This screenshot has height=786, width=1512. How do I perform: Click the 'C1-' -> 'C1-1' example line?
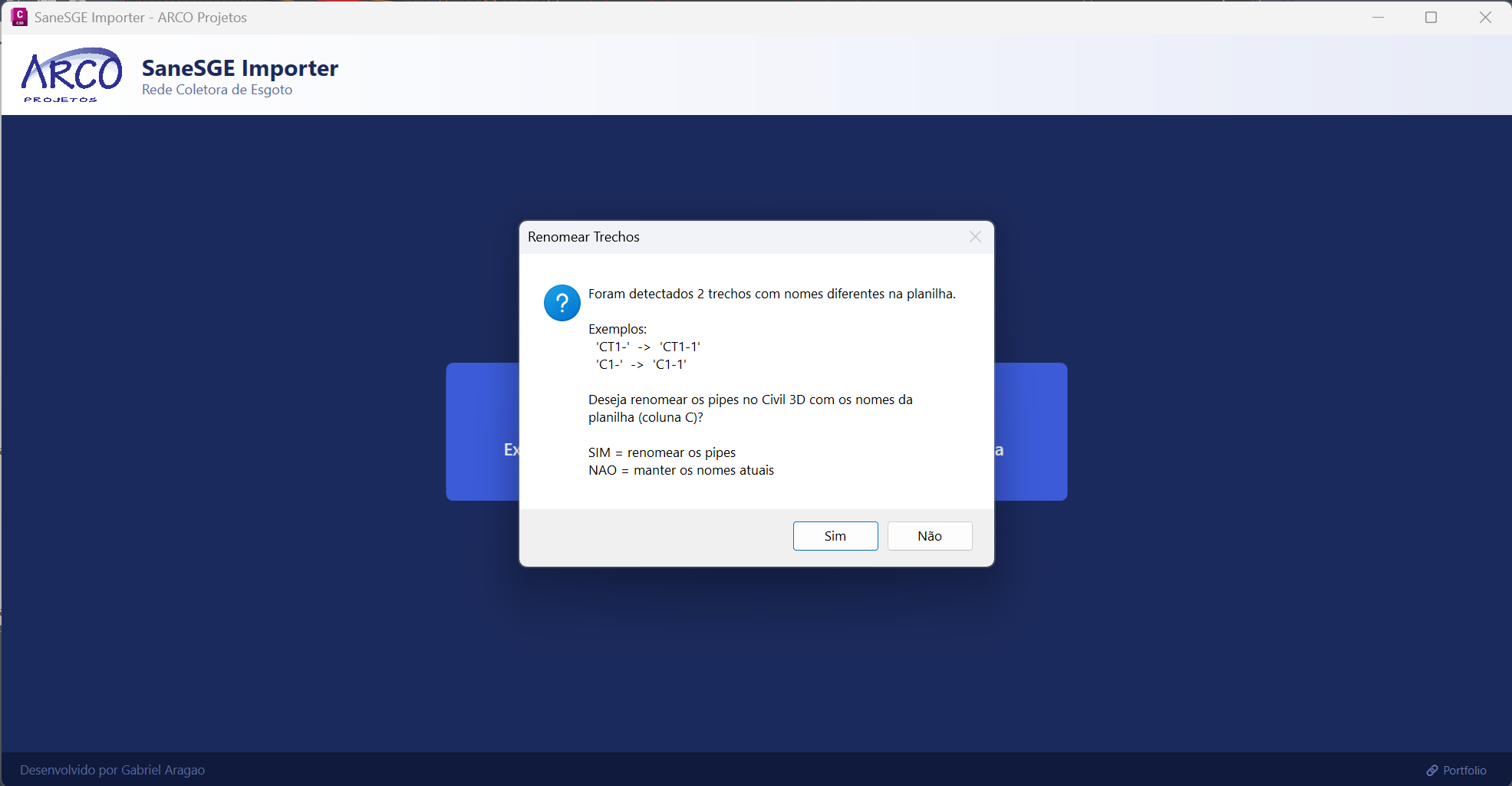[641, 364]
